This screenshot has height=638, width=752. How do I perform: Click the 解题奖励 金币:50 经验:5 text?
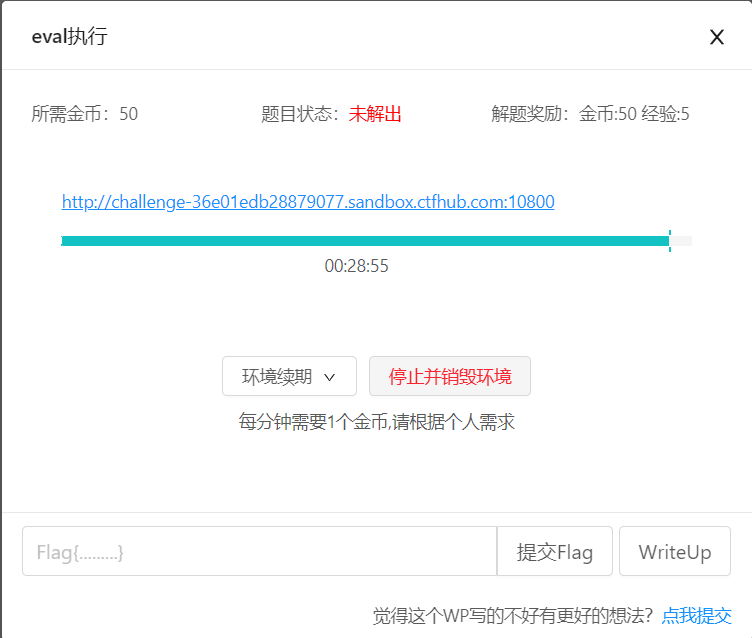click(x=590, y=114)
